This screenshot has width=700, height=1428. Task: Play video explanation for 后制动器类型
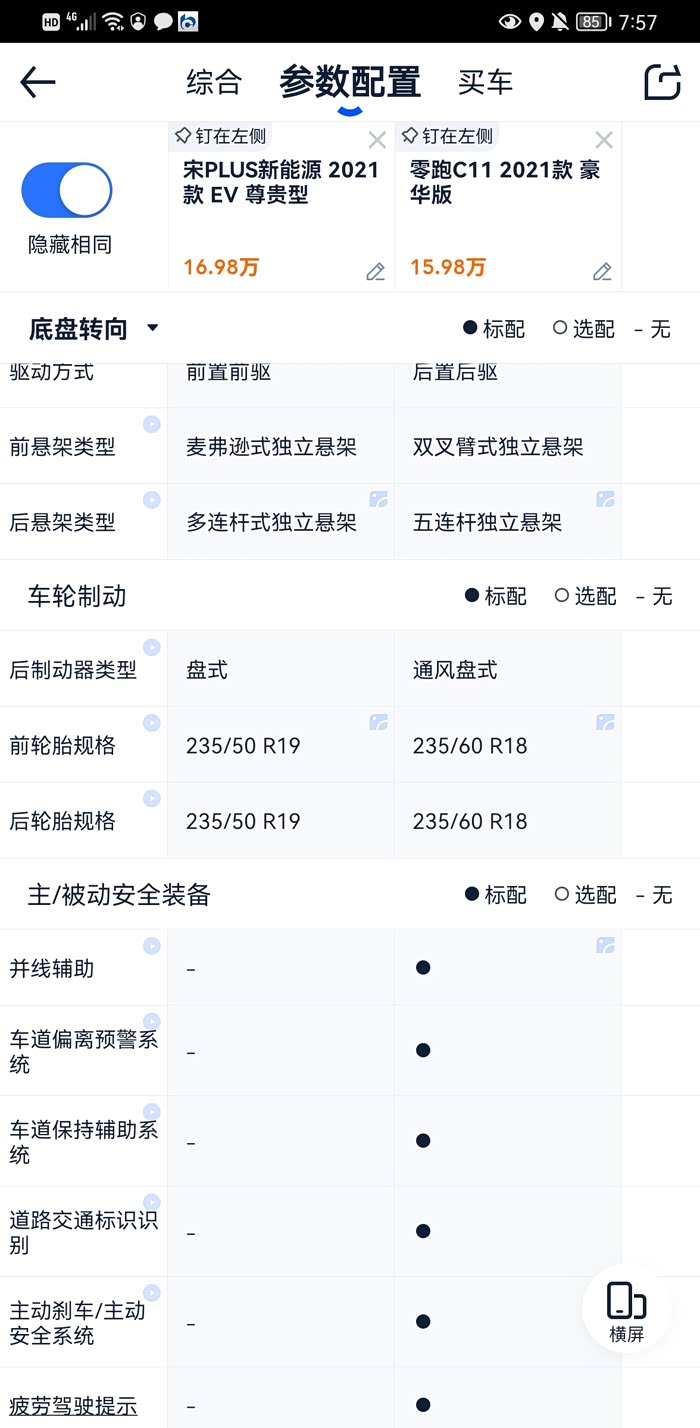pyautogui.click(x=151, y=647)
